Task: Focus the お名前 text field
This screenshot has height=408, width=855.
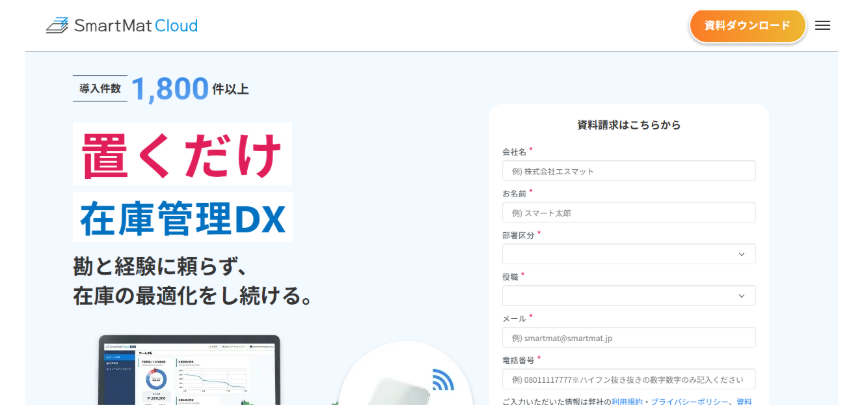Action: click(x=628, y=213)
